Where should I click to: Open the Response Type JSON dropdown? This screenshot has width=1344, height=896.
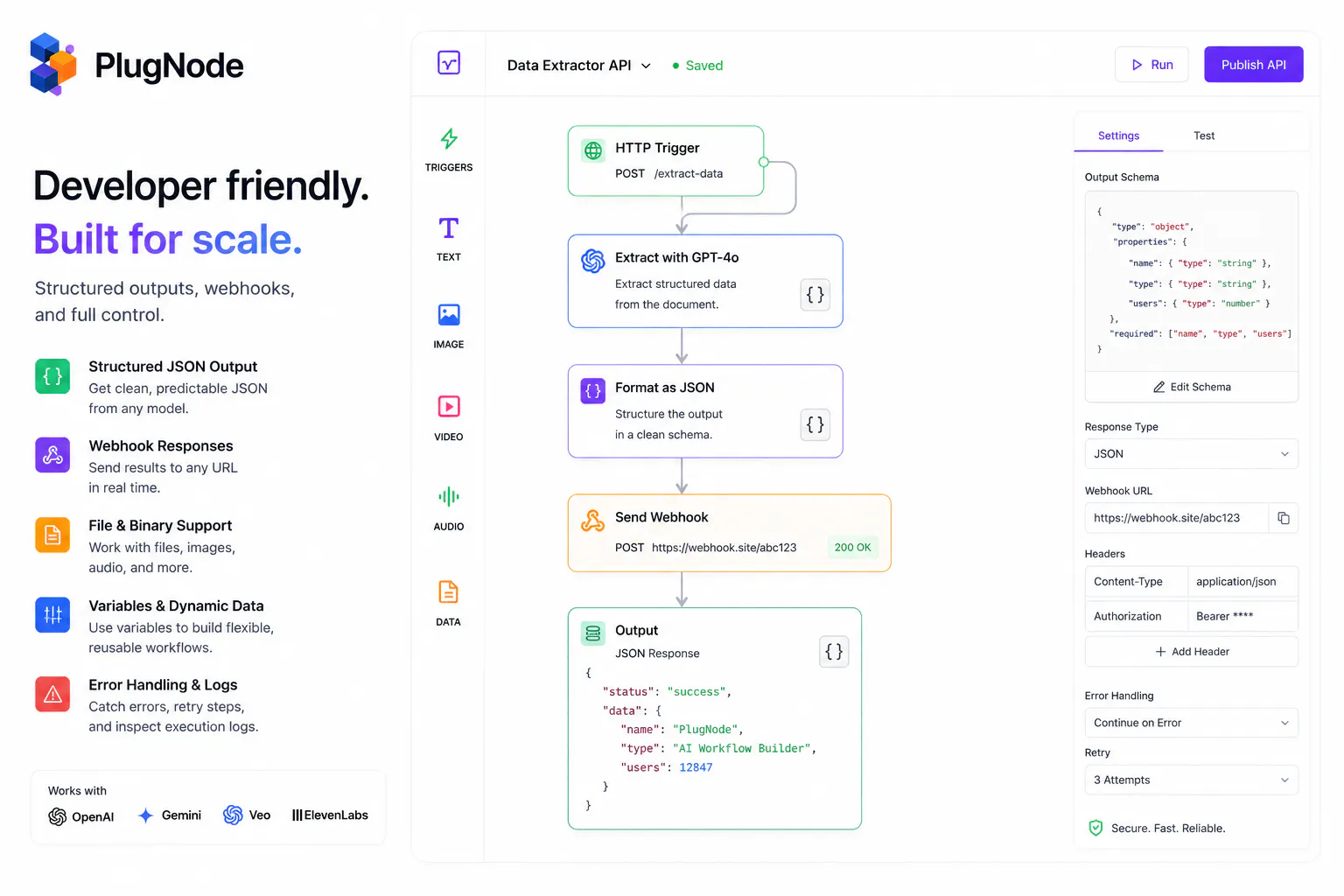pos(1192,454)
